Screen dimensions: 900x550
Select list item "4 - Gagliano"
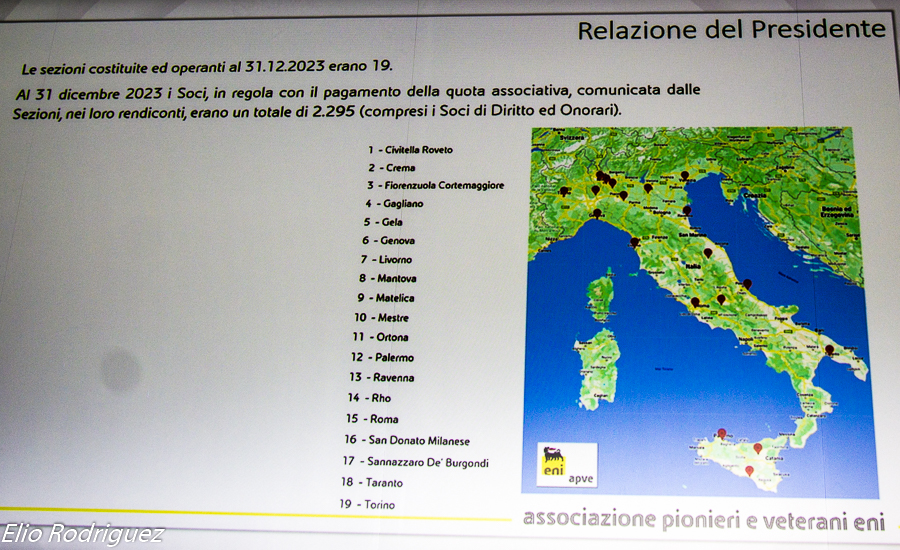point(394,203)
